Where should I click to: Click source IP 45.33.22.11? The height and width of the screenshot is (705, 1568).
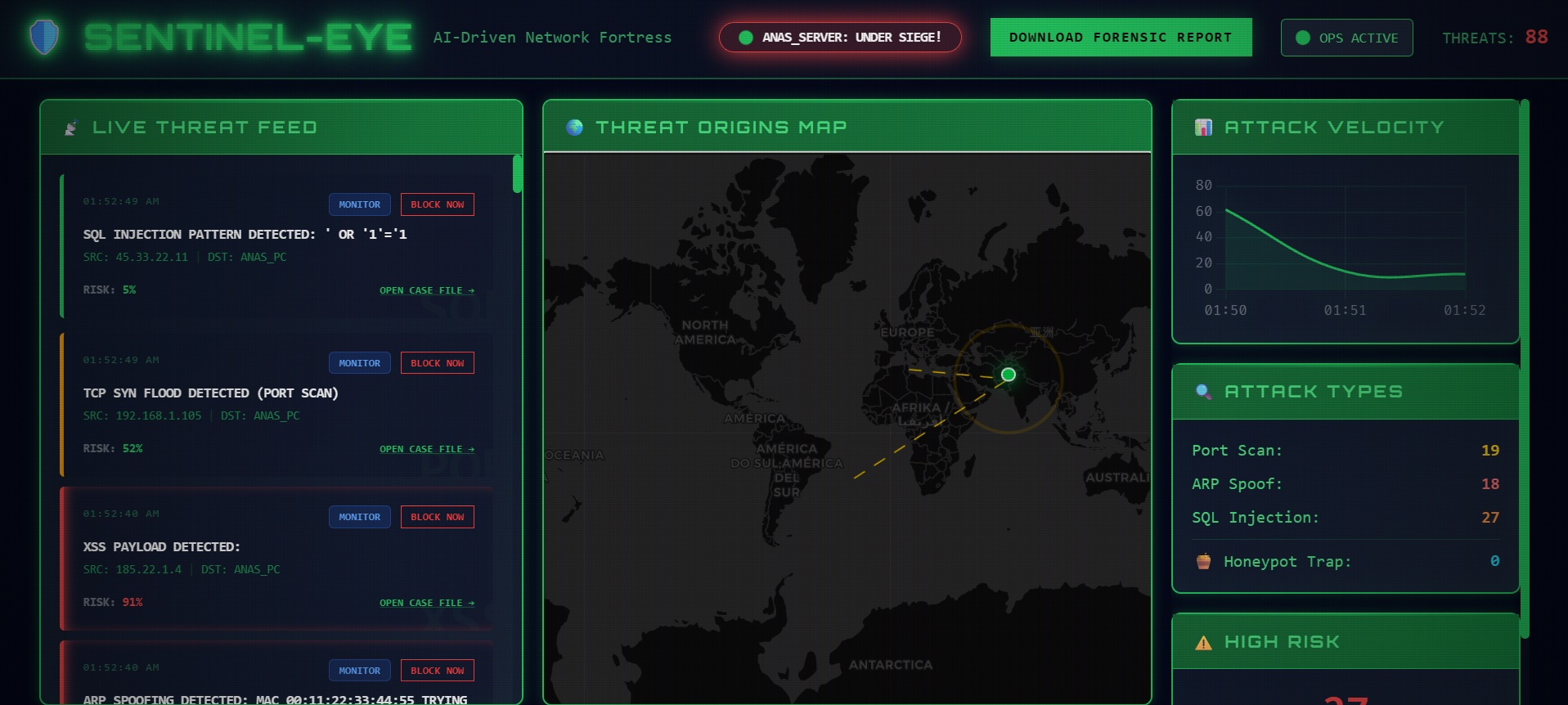[x=151, y=257]
